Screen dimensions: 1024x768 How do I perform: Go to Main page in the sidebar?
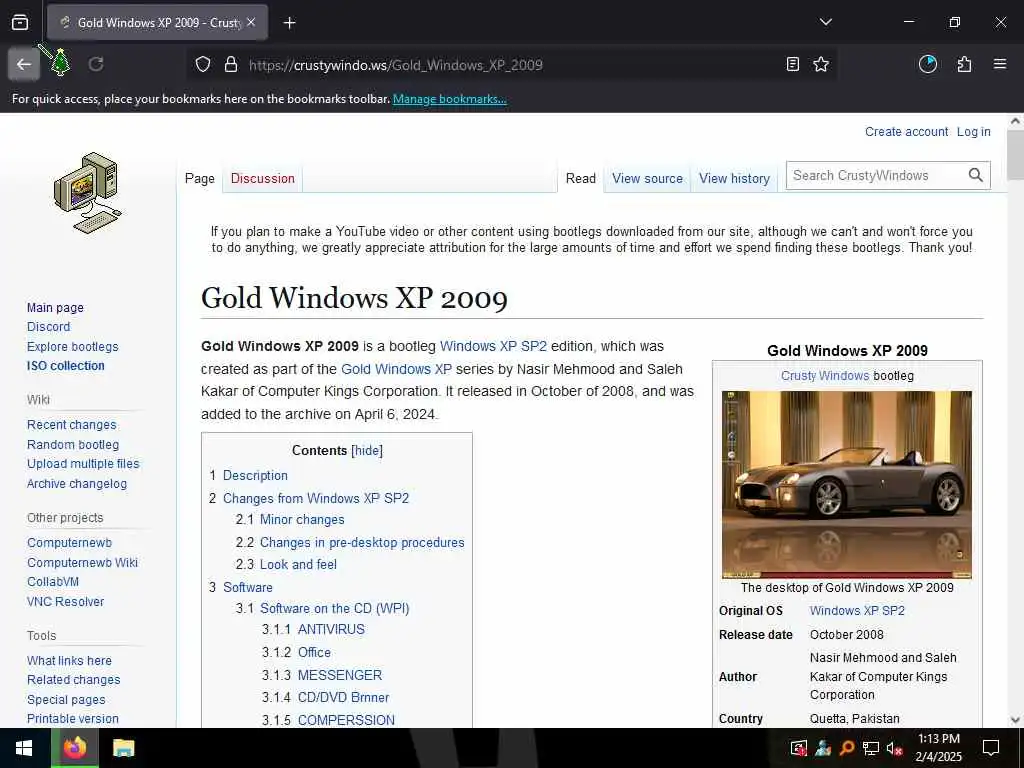55,308
